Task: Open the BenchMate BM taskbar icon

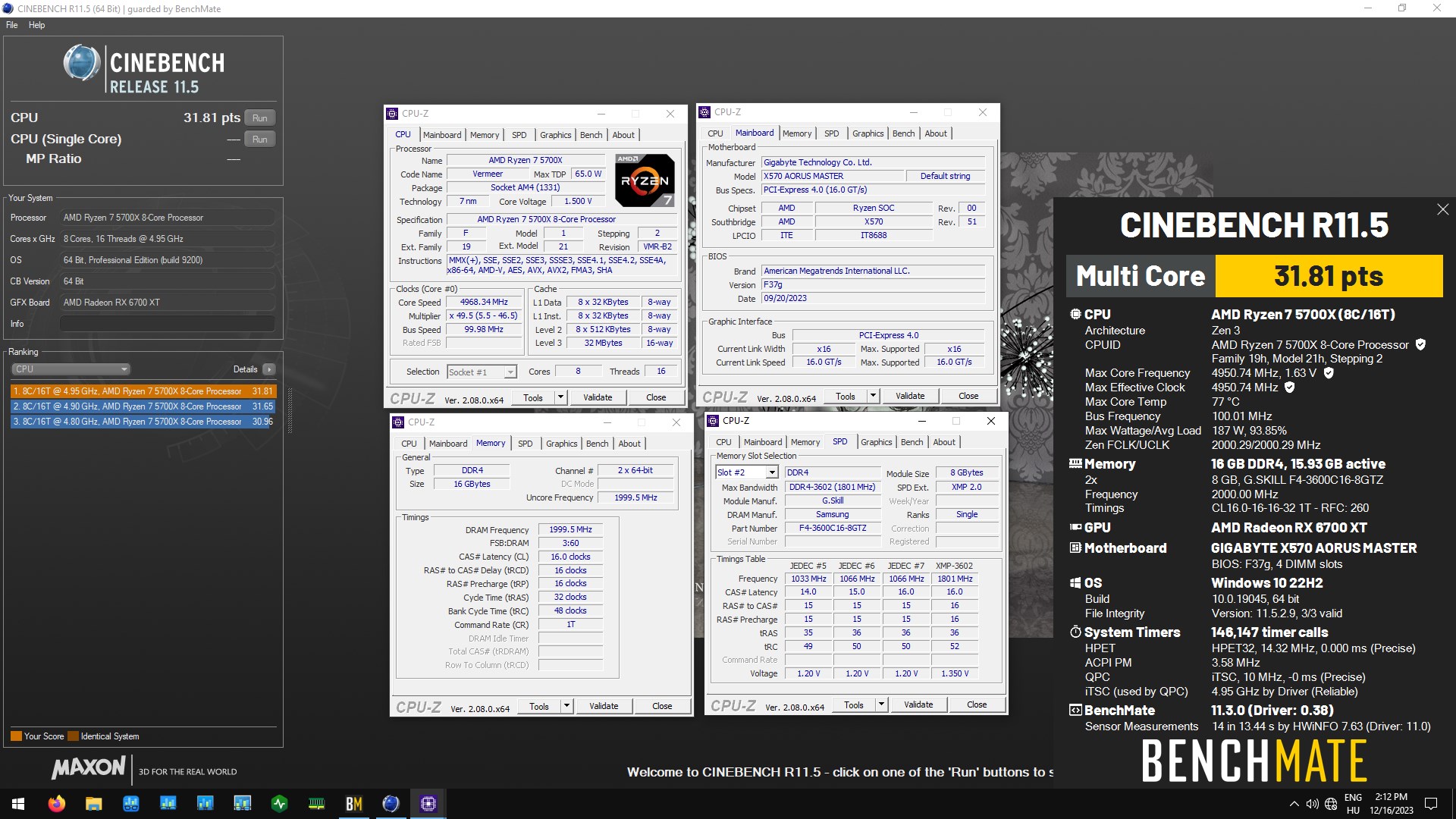Action: (x=354, y=804)
